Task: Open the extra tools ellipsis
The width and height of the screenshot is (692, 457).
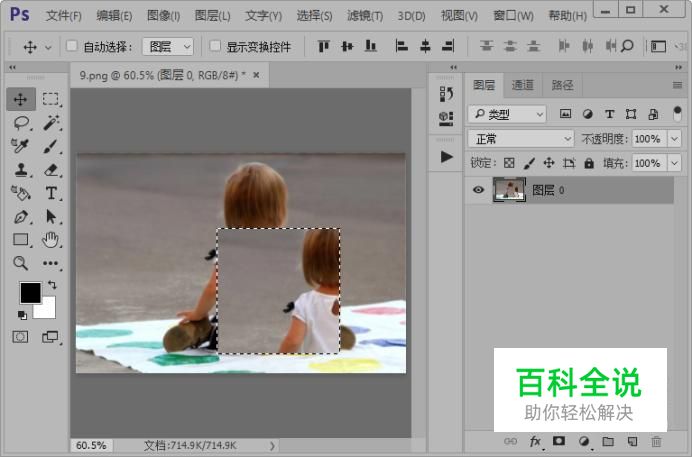Action: 51,263
